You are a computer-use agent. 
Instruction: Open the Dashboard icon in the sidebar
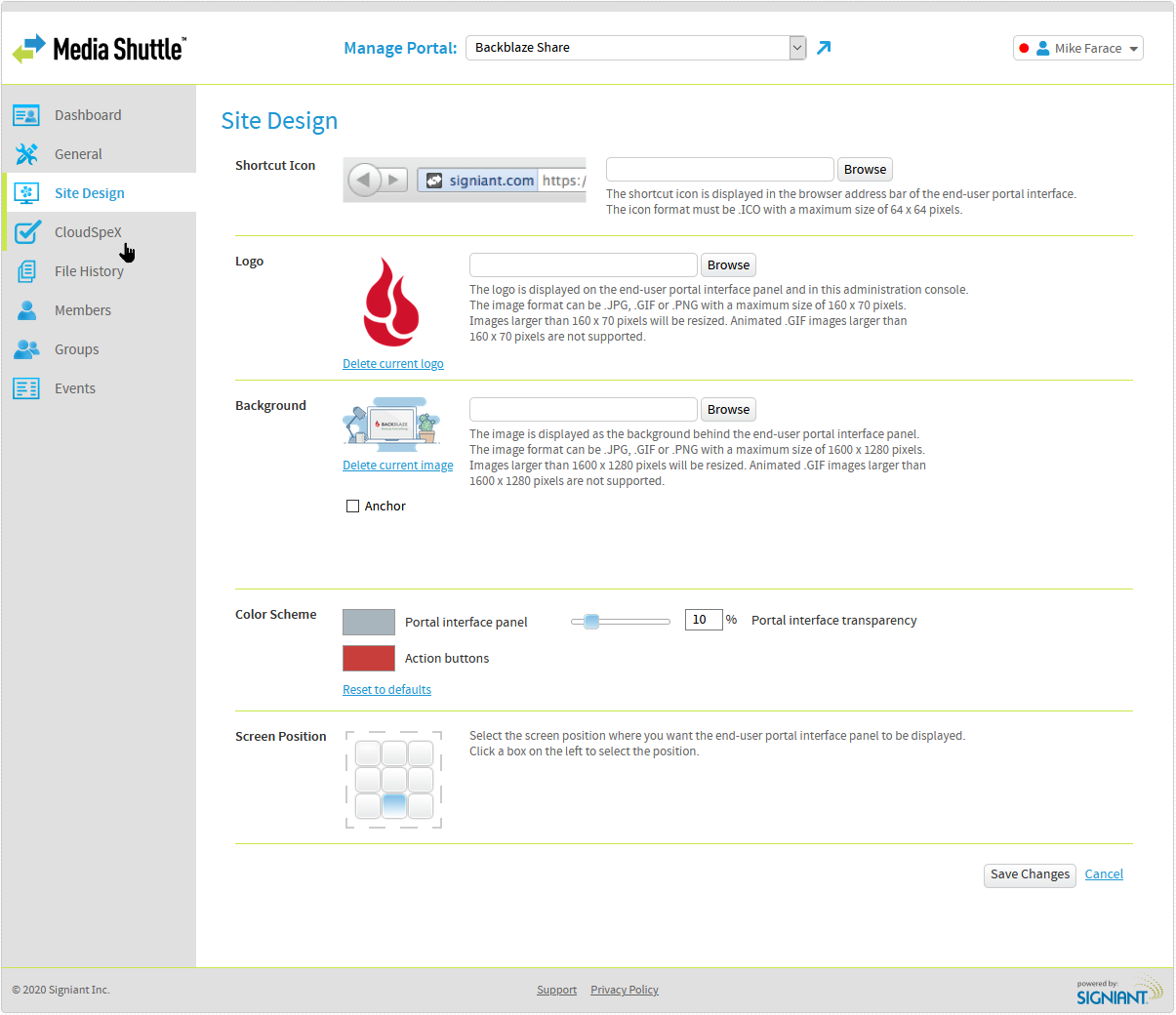[x=26, y=115]
